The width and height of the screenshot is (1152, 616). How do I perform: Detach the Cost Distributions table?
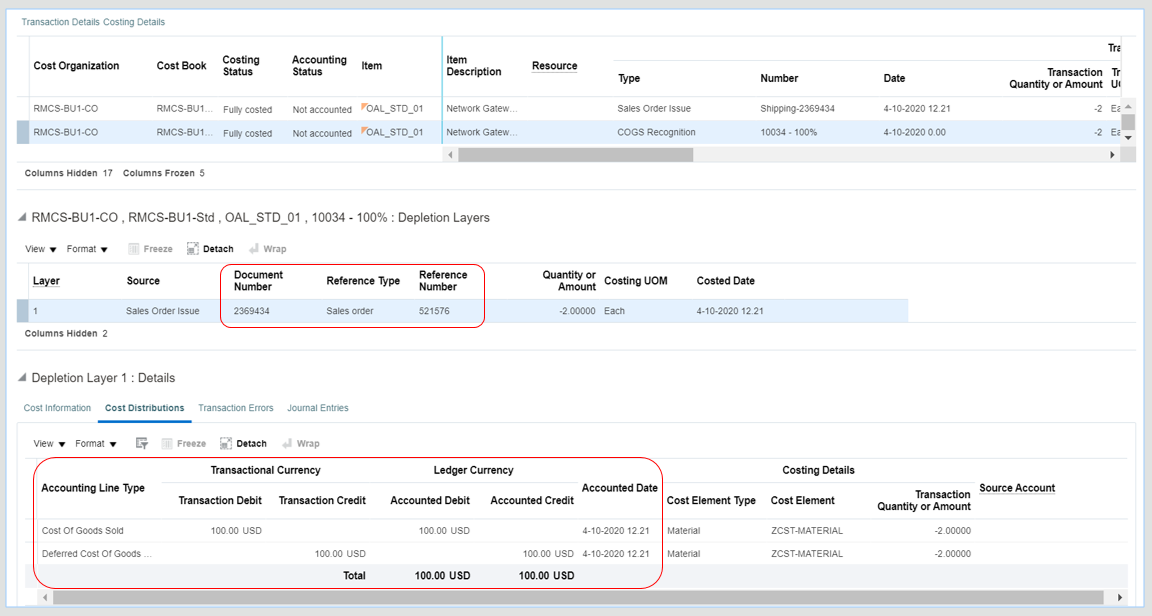[243, 443]
